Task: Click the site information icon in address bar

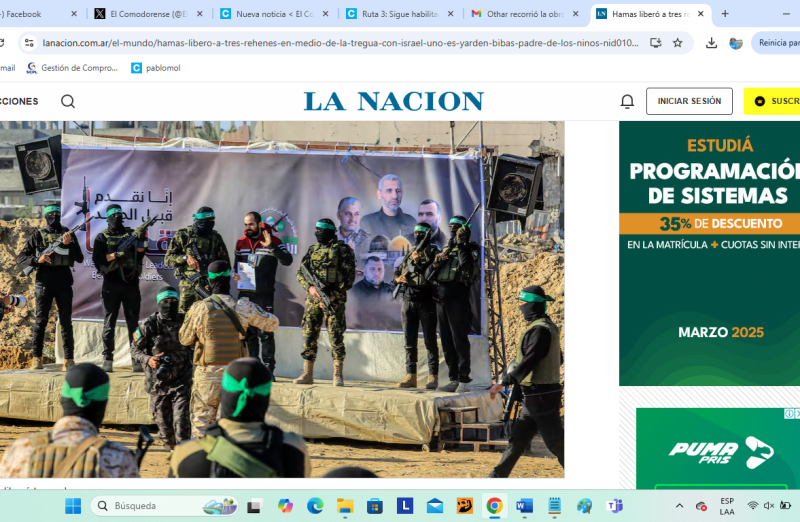Action: pos(28,43)
